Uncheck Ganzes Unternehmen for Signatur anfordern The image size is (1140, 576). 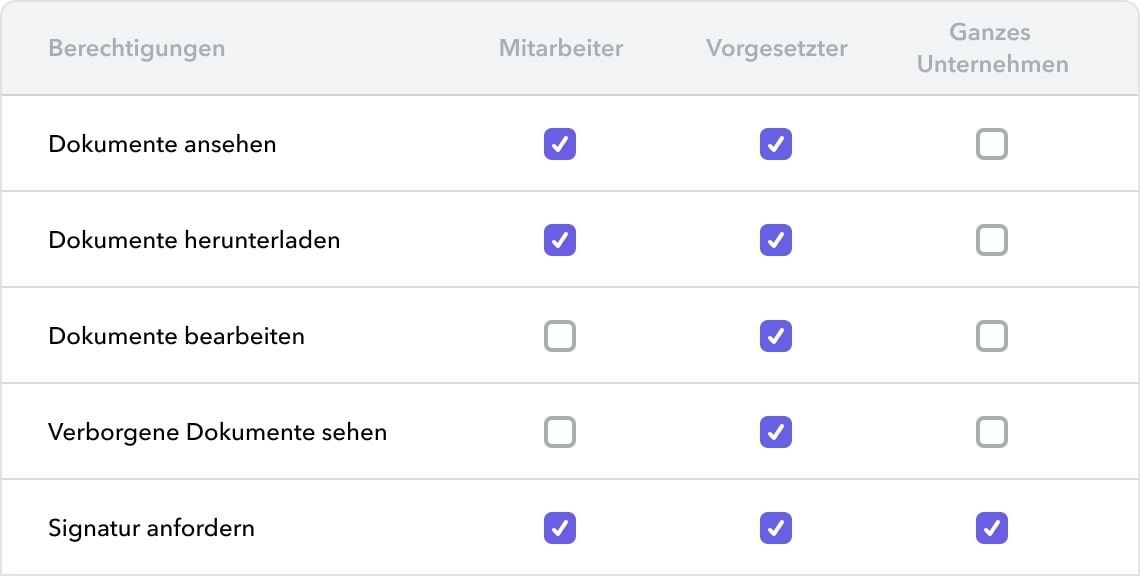click(x=992, y=528)
